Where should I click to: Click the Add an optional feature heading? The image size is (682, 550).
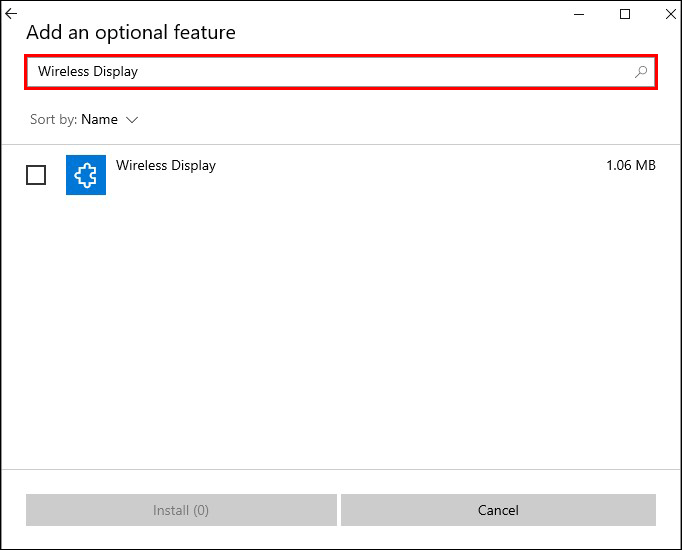(x=131, y=33)
